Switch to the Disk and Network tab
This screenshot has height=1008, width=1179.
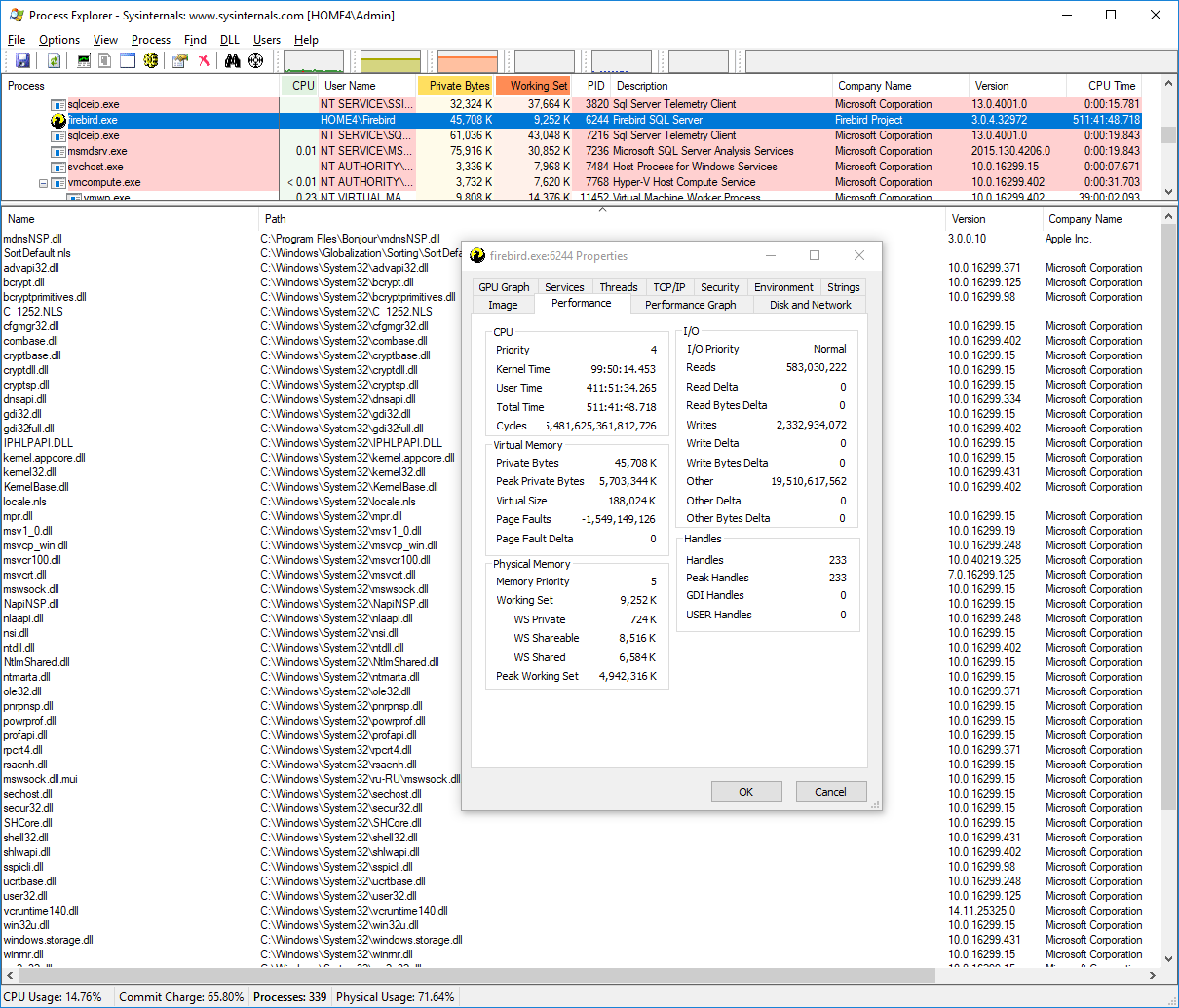pos(810,305)
